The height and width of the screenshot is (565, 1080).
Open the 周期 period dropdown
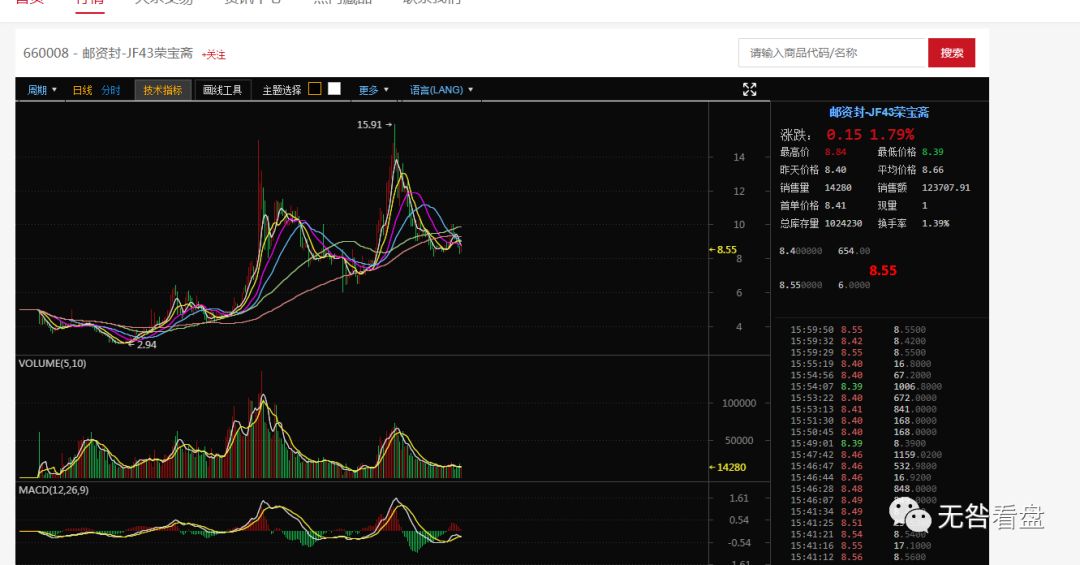pos(42,90)
